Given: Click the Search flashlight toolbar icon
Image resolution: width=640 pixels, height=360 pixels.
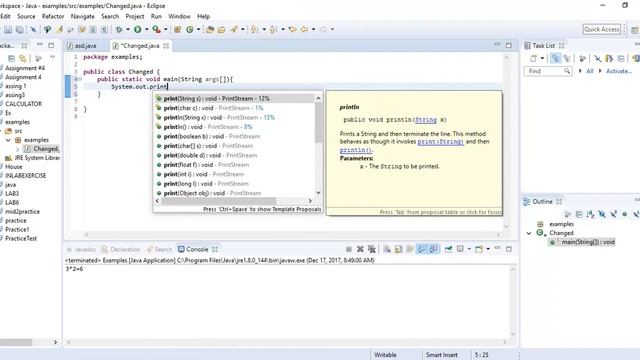Looking at the screenshot, I should tap(234, 29).
